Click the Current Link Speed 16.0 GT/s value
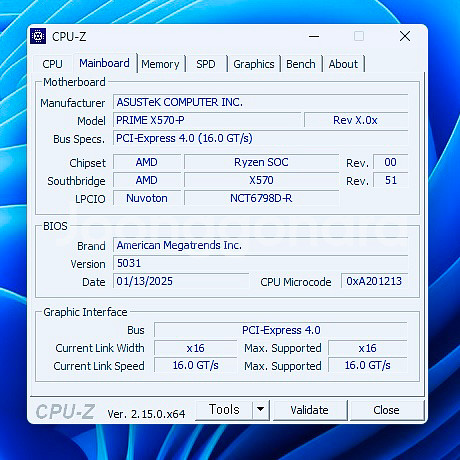The height and width of the screenshot is (460, 460). [x=196, y=365]
